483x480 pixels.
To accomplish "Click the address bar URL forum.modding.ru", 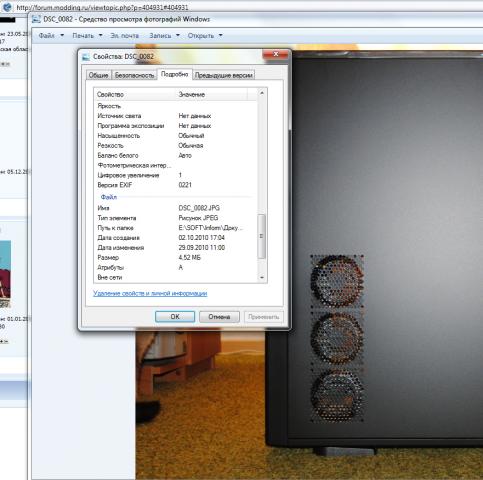I will click(x=102, y=7).
